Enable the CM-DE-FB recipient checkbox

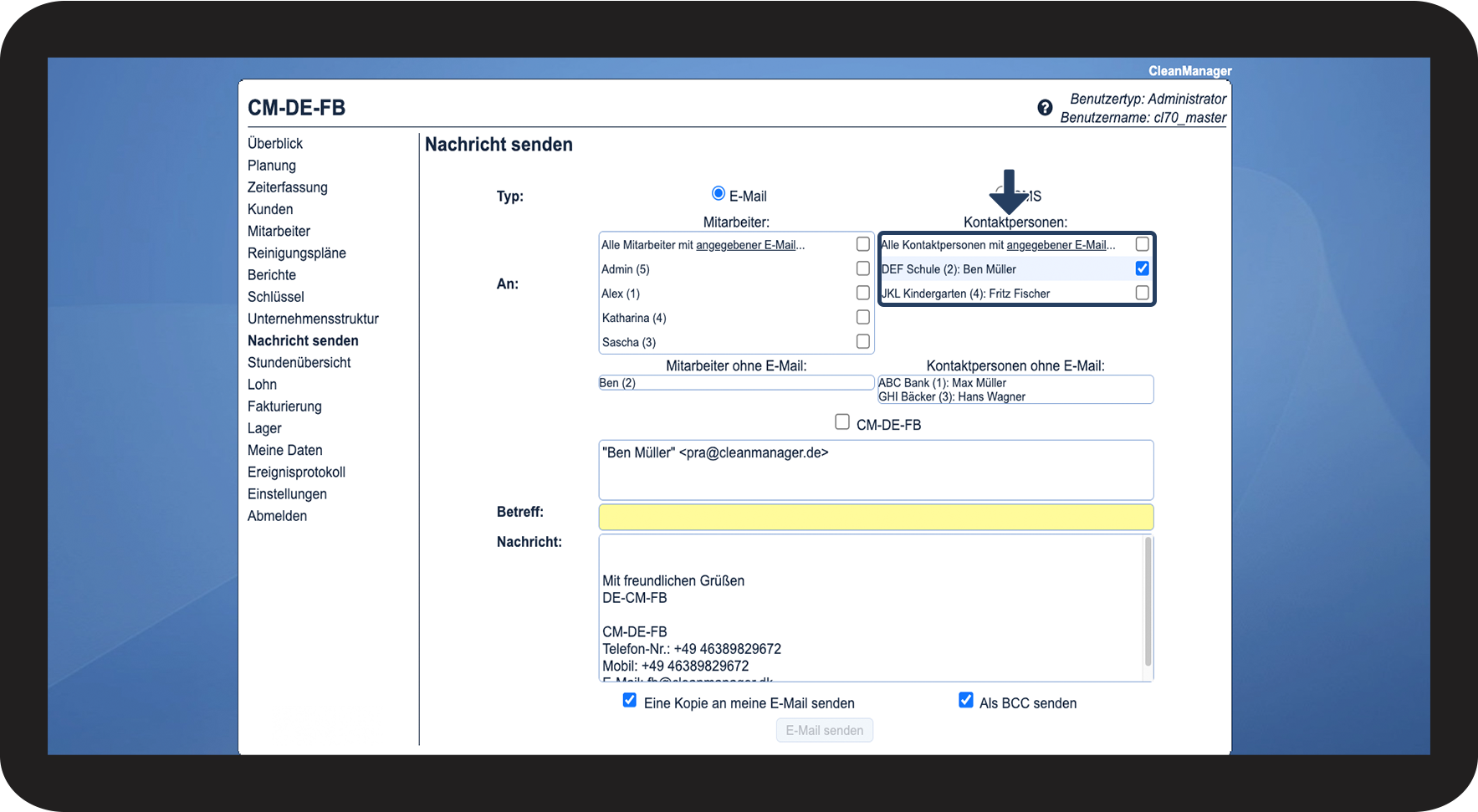(842, 422)
